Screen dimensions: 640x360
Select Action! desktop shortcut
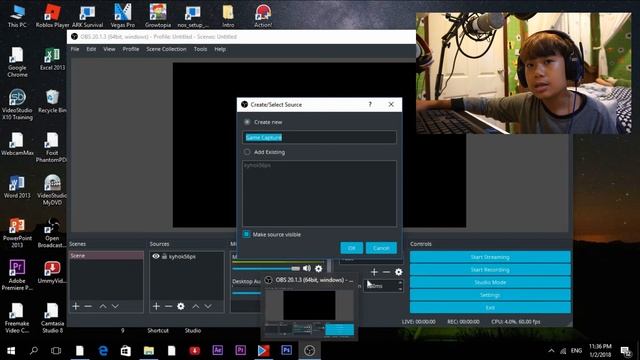(263, 16)
